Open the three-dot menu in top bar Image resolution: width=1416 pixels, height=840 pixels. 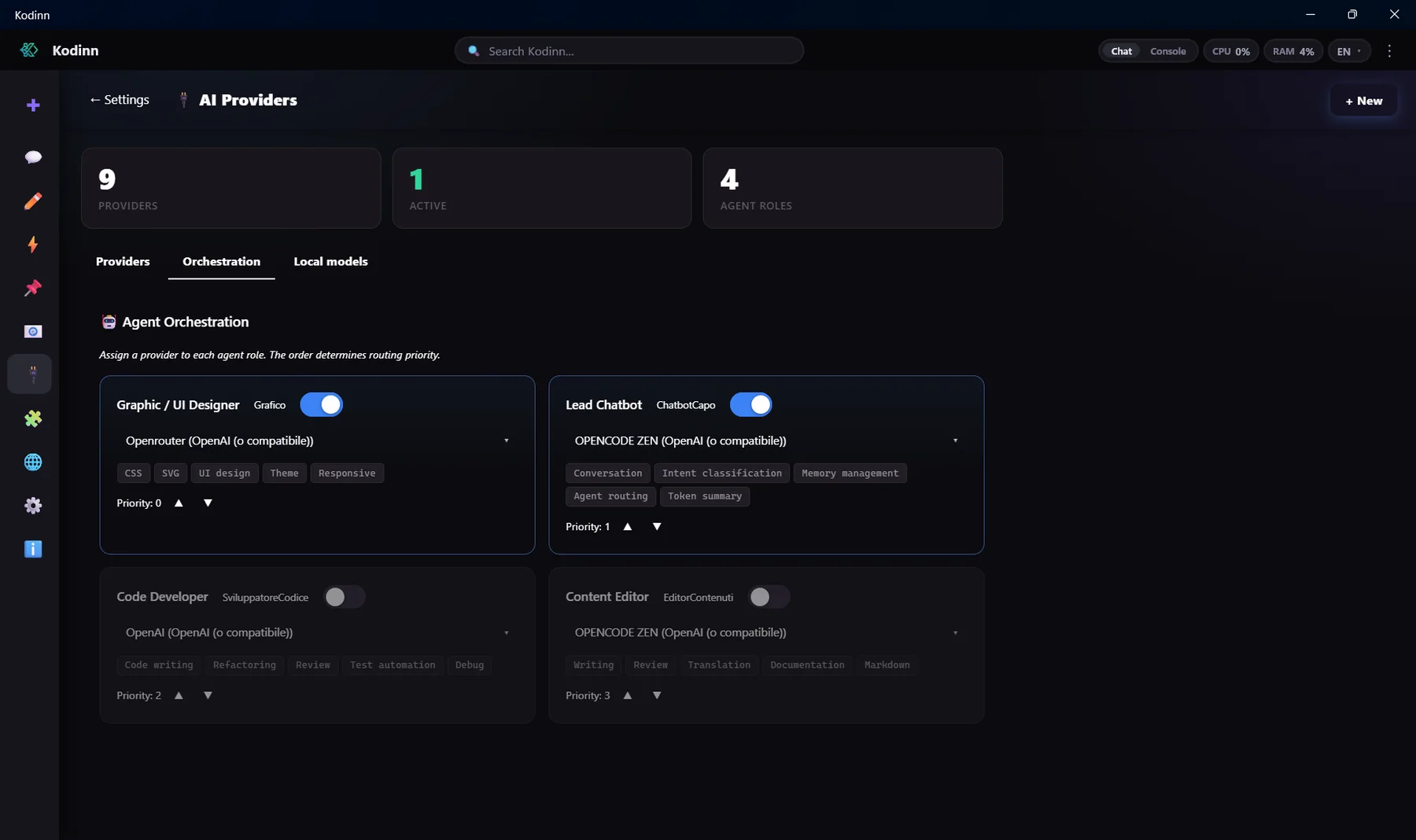1389,51
